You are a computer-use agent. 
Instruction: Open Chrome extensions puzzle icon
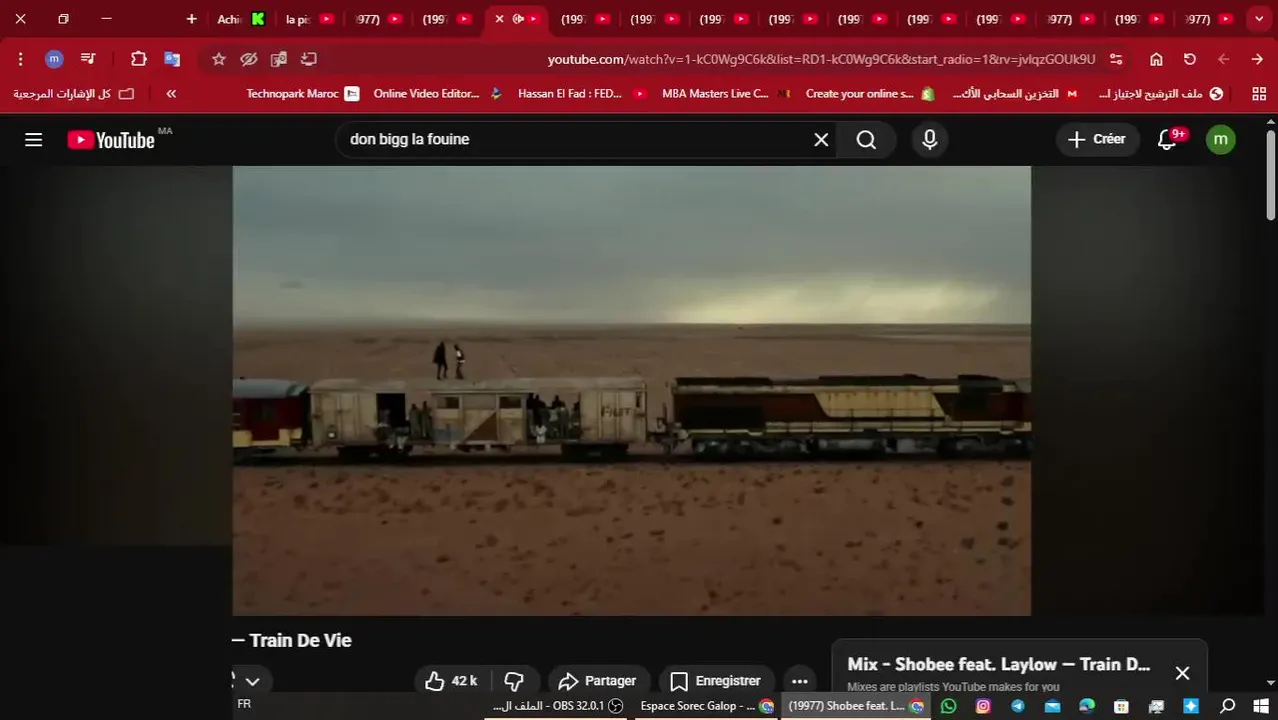(x=139, y=59)
